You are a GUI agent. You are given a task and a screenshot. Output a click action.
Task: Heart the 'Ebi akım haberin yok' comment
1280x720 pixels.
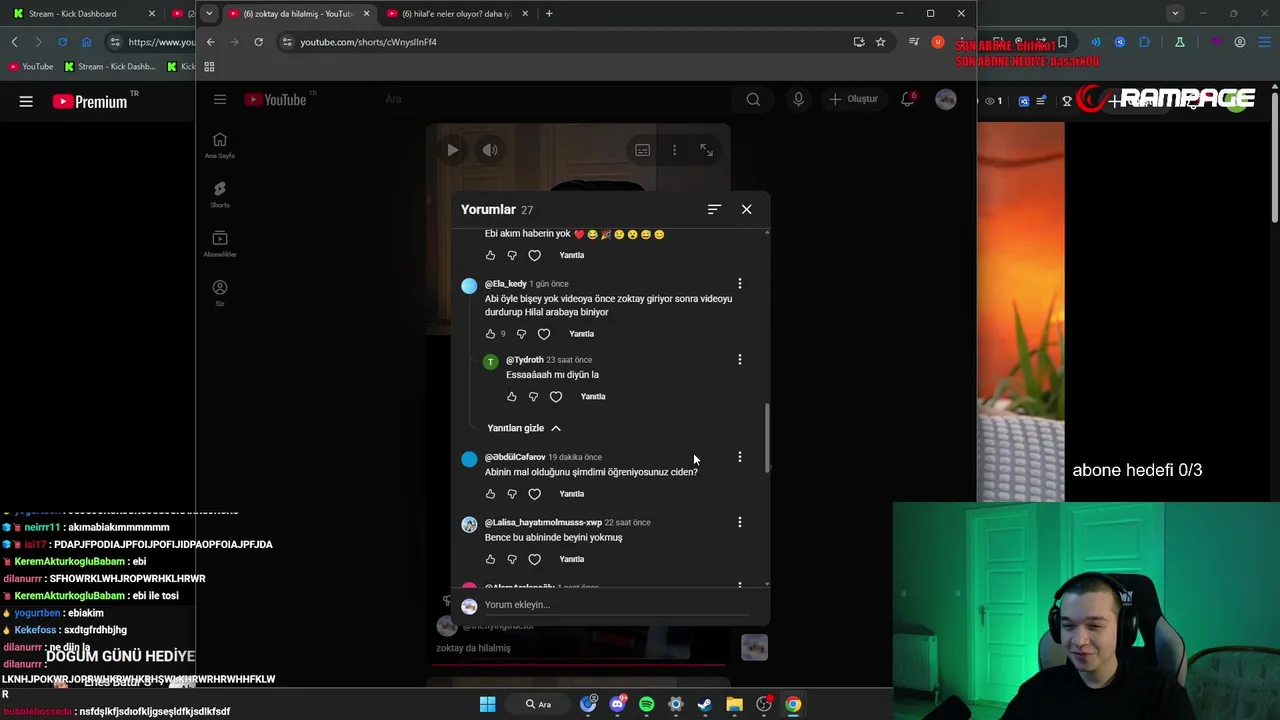tap(534, 255)
